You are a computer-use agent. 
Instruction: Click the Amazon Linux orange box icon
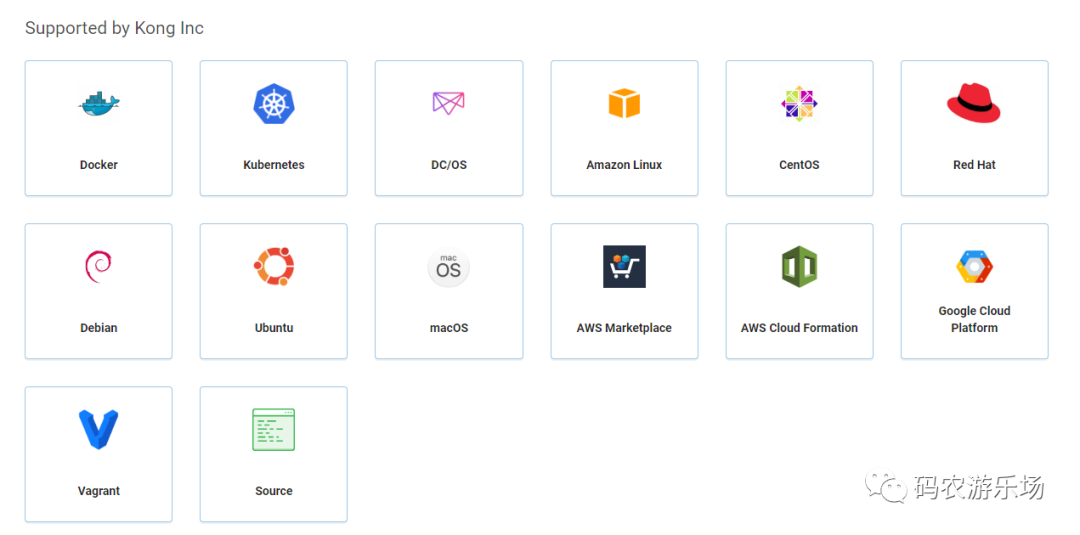tap(624, 103)
